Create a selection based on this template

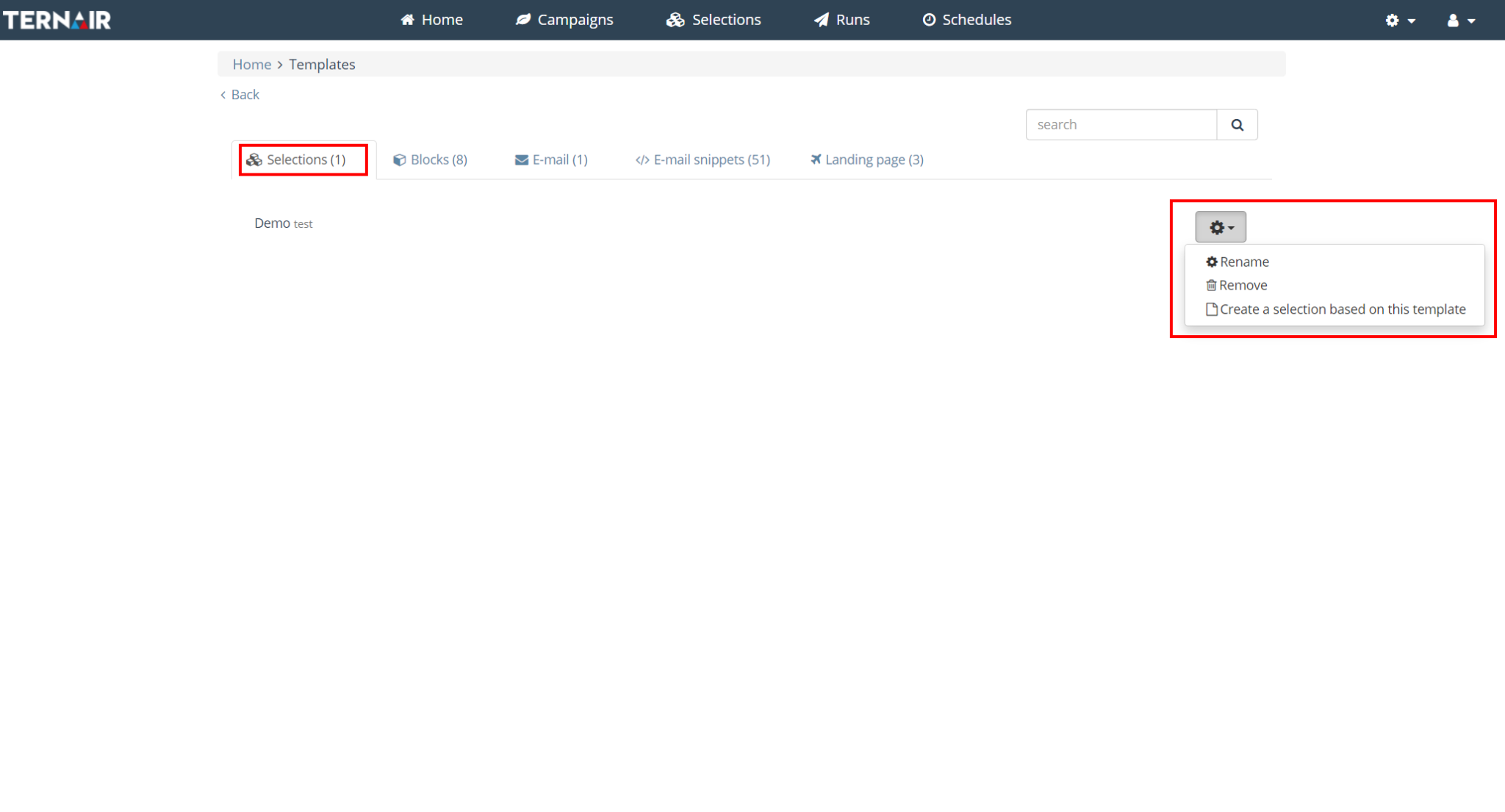pos(1335,309)
